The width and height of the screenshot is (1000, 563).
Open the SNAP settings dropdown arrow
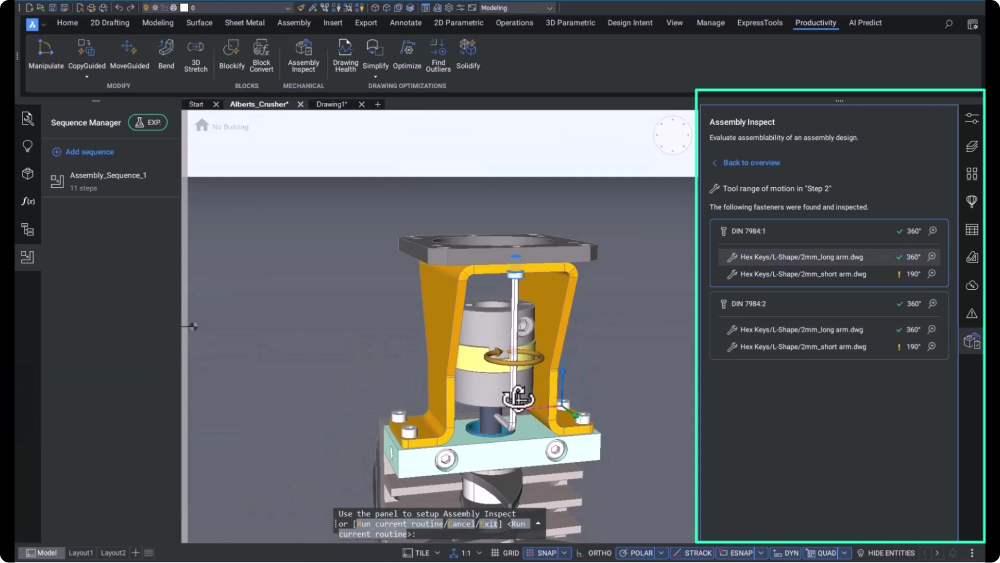point(565,553)
